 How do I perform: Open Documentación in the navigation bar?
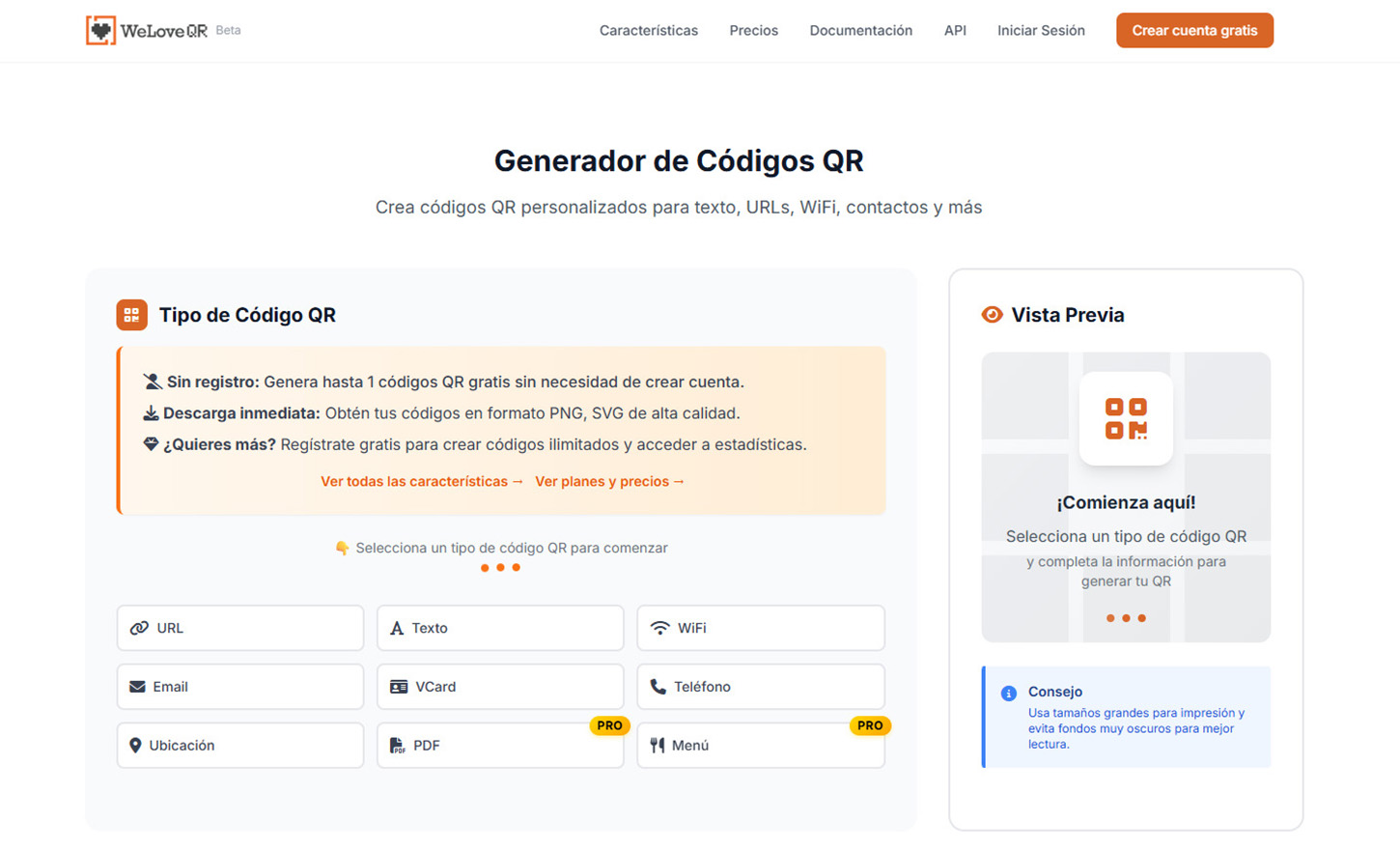(x=861, y=31)
